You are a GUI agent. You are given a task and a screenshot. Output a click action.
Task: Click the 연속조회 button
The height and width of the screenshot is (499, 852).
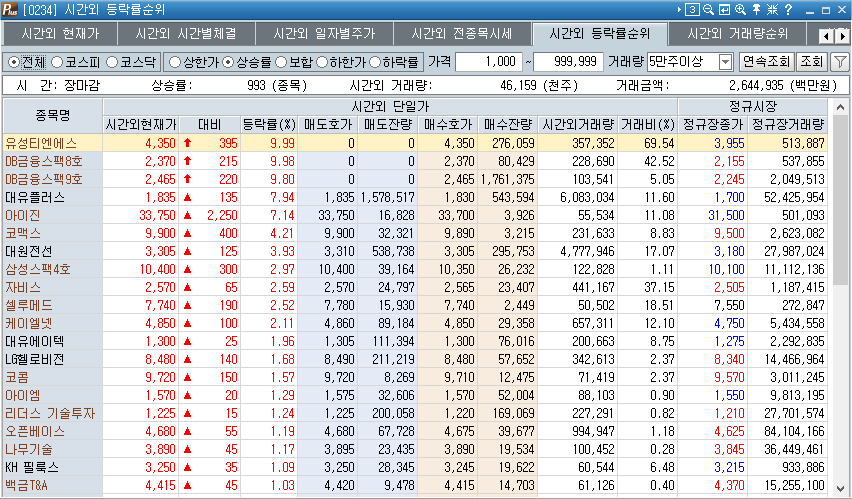point(766,61)
